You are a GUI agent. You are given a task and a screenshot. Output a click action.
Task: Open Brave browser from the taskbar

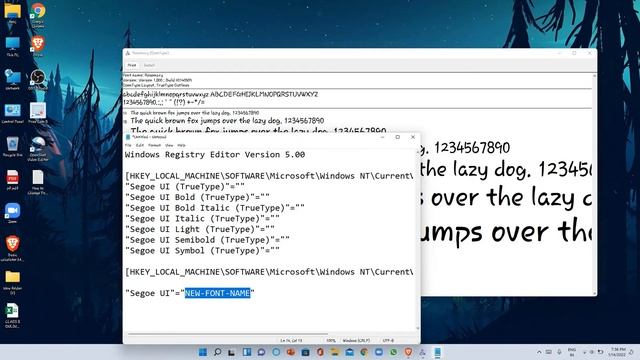point(408,352)
